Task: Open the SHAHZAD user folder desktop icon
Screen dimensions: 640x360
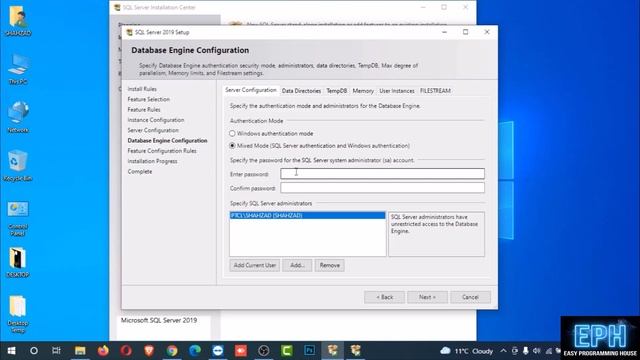Action: pyautogui.click(x=18, y=20)
